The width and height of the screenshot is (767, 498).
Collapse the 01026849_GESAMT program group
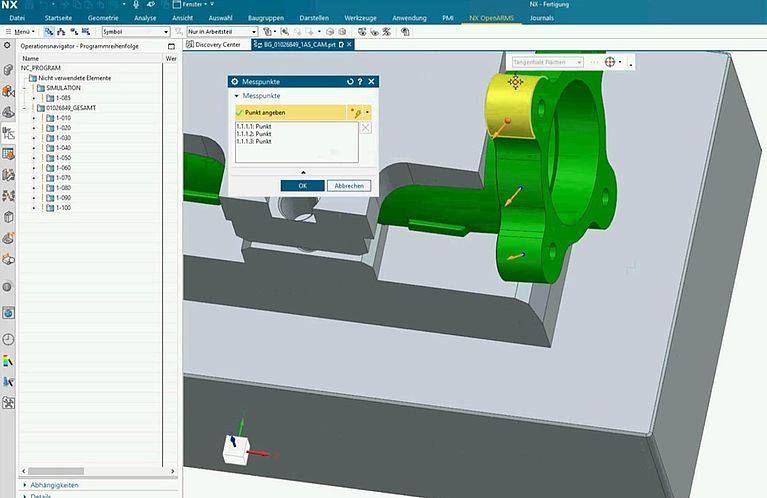(x=24, y=108)
